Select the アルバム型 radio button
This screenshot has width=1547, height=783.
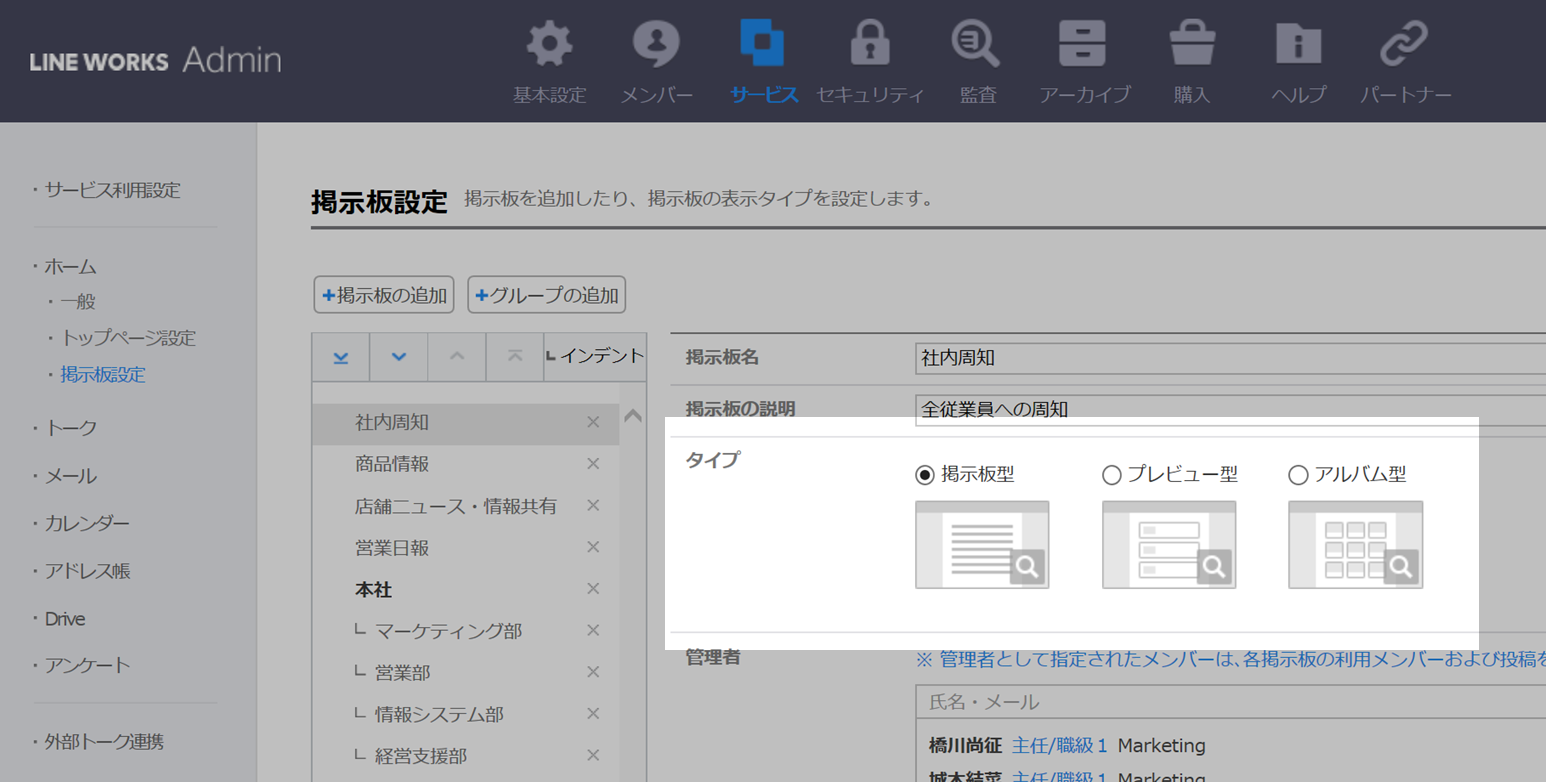(1298, 475)
